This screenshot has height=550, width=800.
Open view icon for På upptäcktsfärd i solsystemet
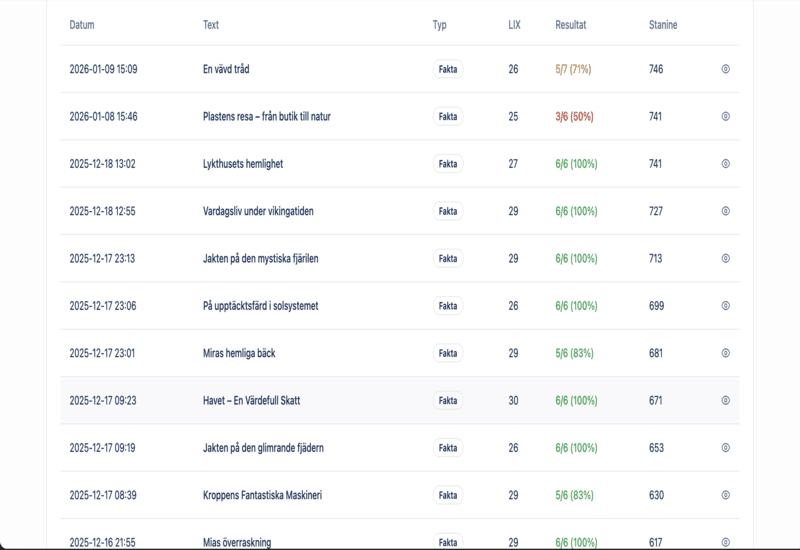pyautogui.click(x=726, y=306)
